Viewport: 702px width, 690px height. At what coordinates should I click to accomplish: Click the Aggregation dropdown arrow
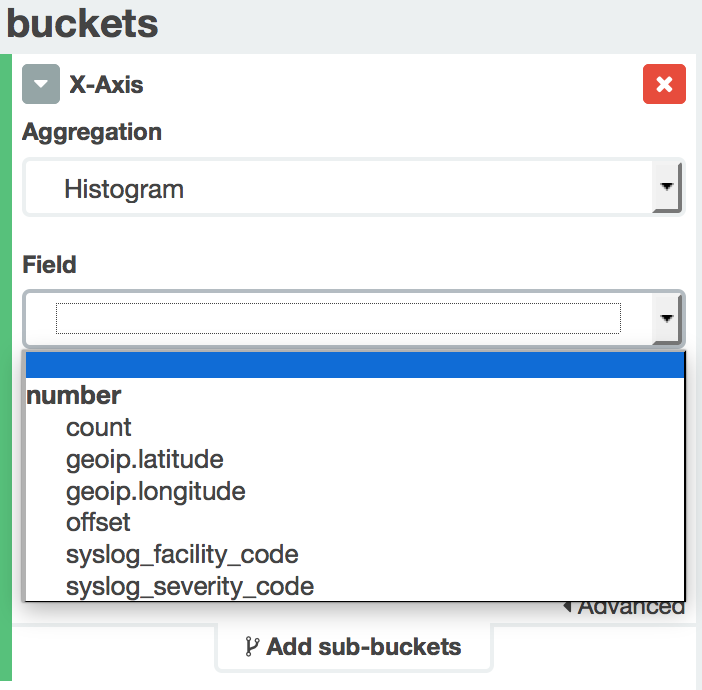(x=666, y=187)
